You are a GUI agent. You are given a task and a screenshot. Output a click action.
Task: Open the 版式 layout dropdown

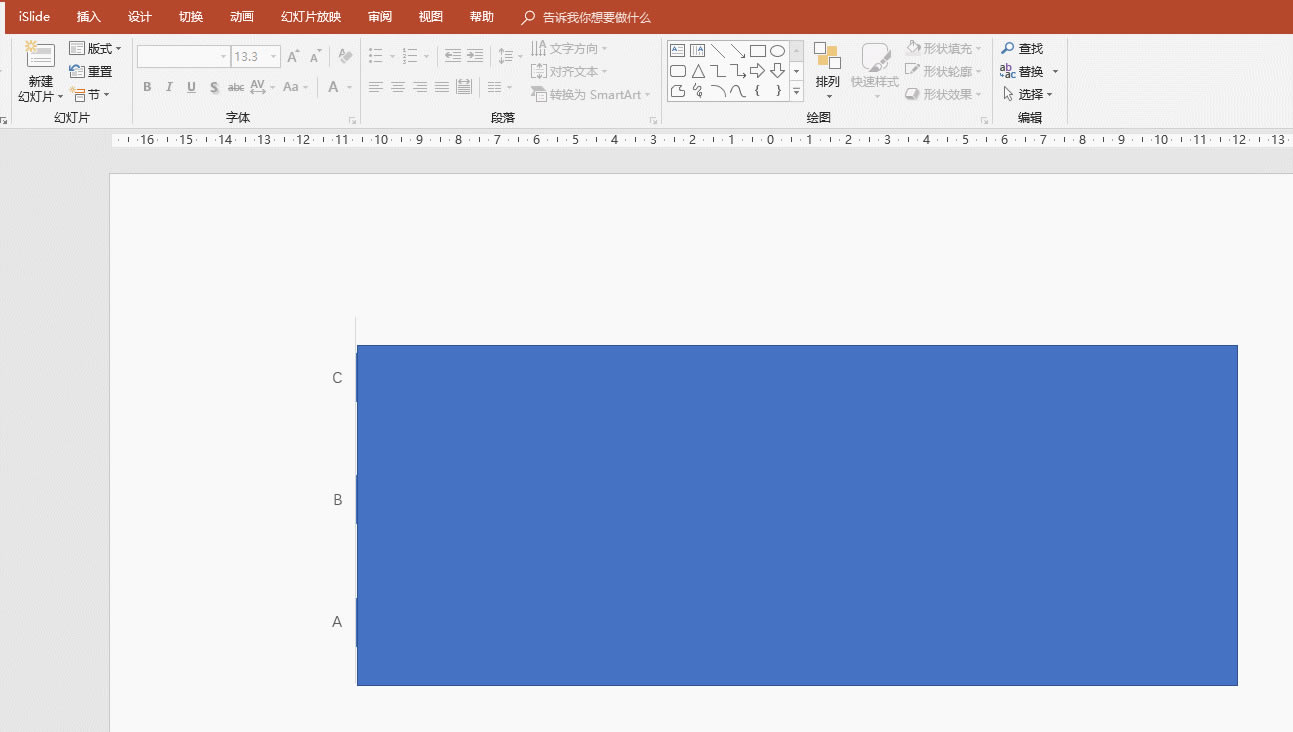click(x=95, y=48)
